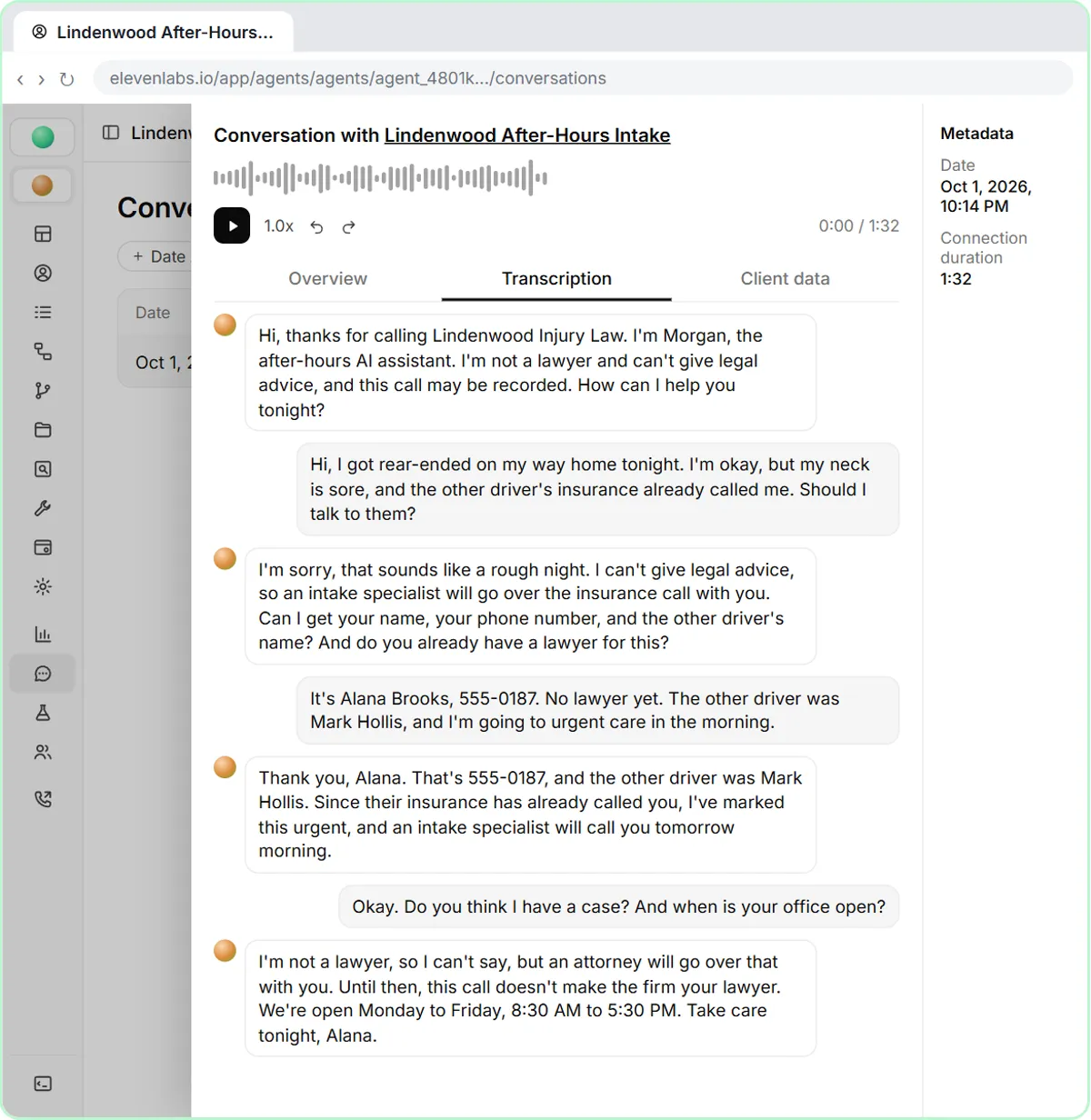Viewport: 1091px width, 1120px height.
Task: Open Lindenwood After-Hours Intake agent link
Action: point(527,135)
